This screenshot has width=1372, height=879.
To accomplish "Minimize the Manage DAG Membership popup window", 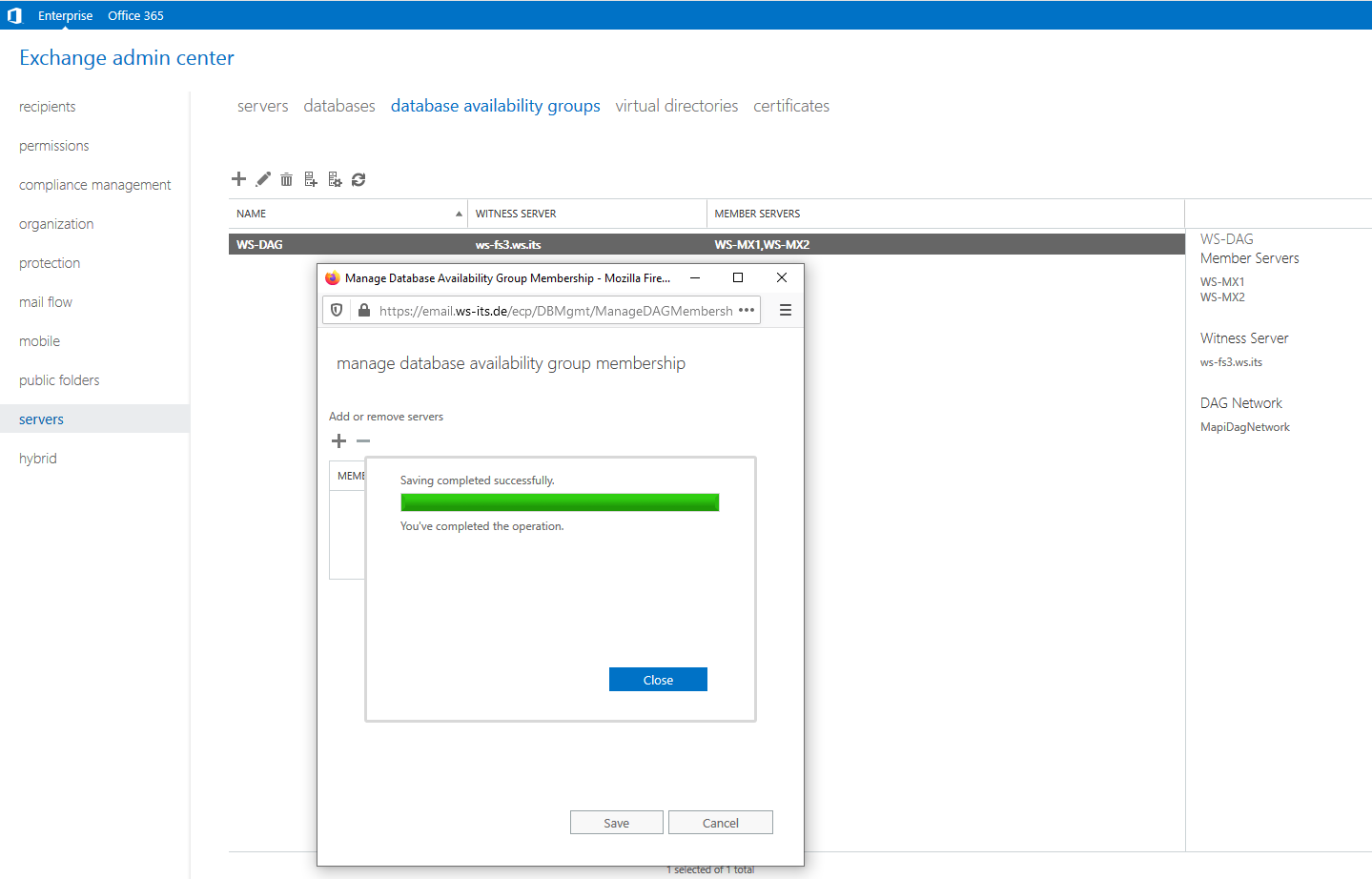I will [695, 277].
